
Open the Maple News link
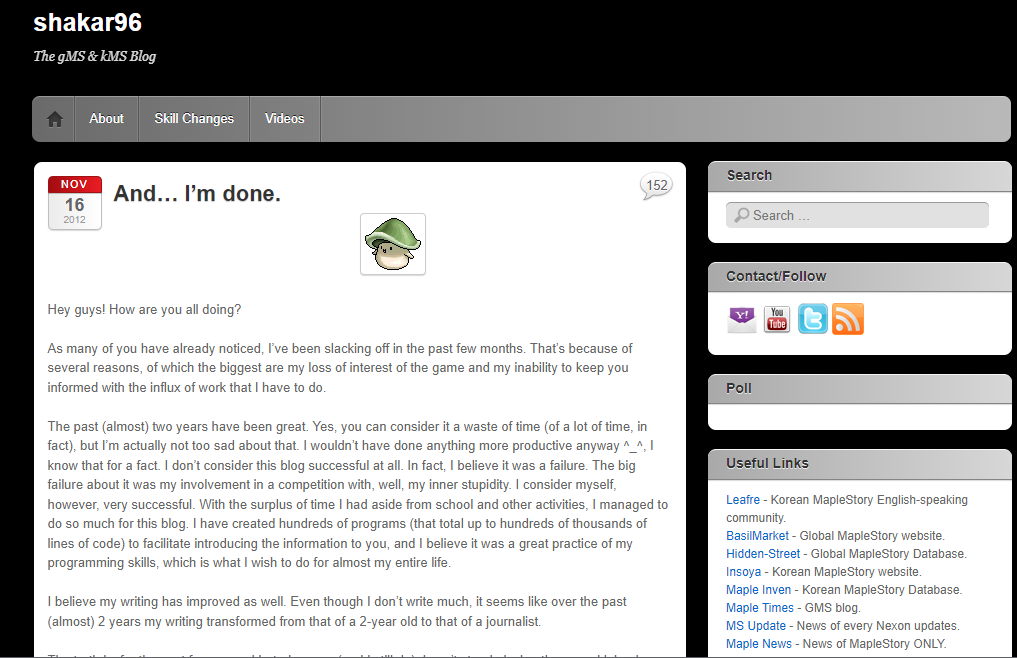(x=759, y=644)
